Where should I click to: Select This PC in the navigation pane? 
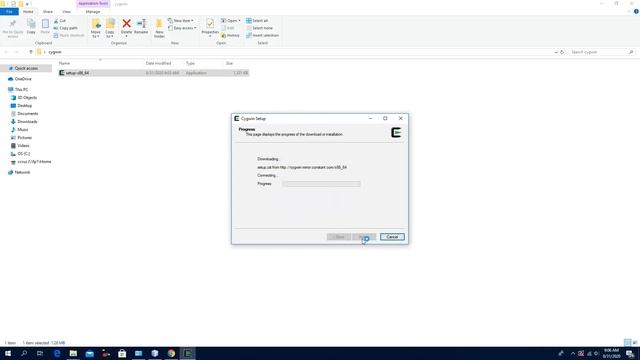21,90
